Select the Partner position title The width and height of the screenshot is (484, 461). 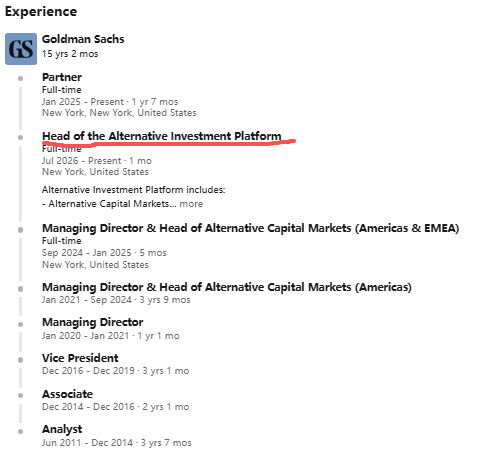click(x=62, y=77)
